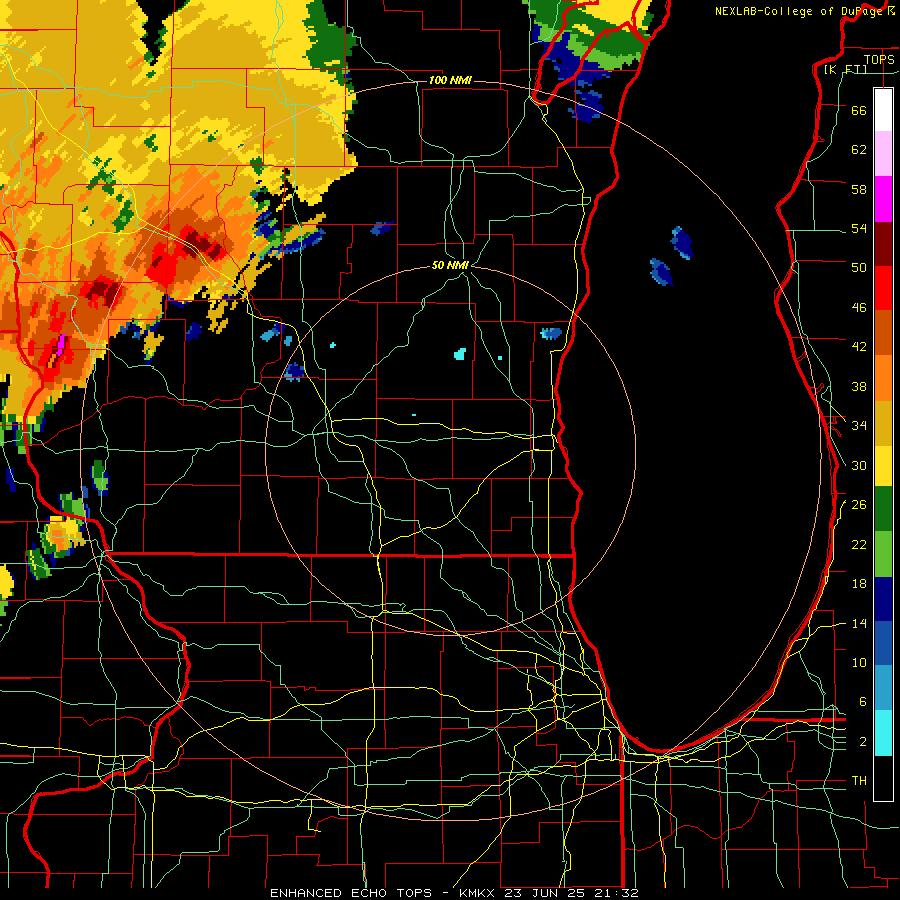Click the 38 legend value
Viewport: 900px width, 900px height.
(859, 386)
